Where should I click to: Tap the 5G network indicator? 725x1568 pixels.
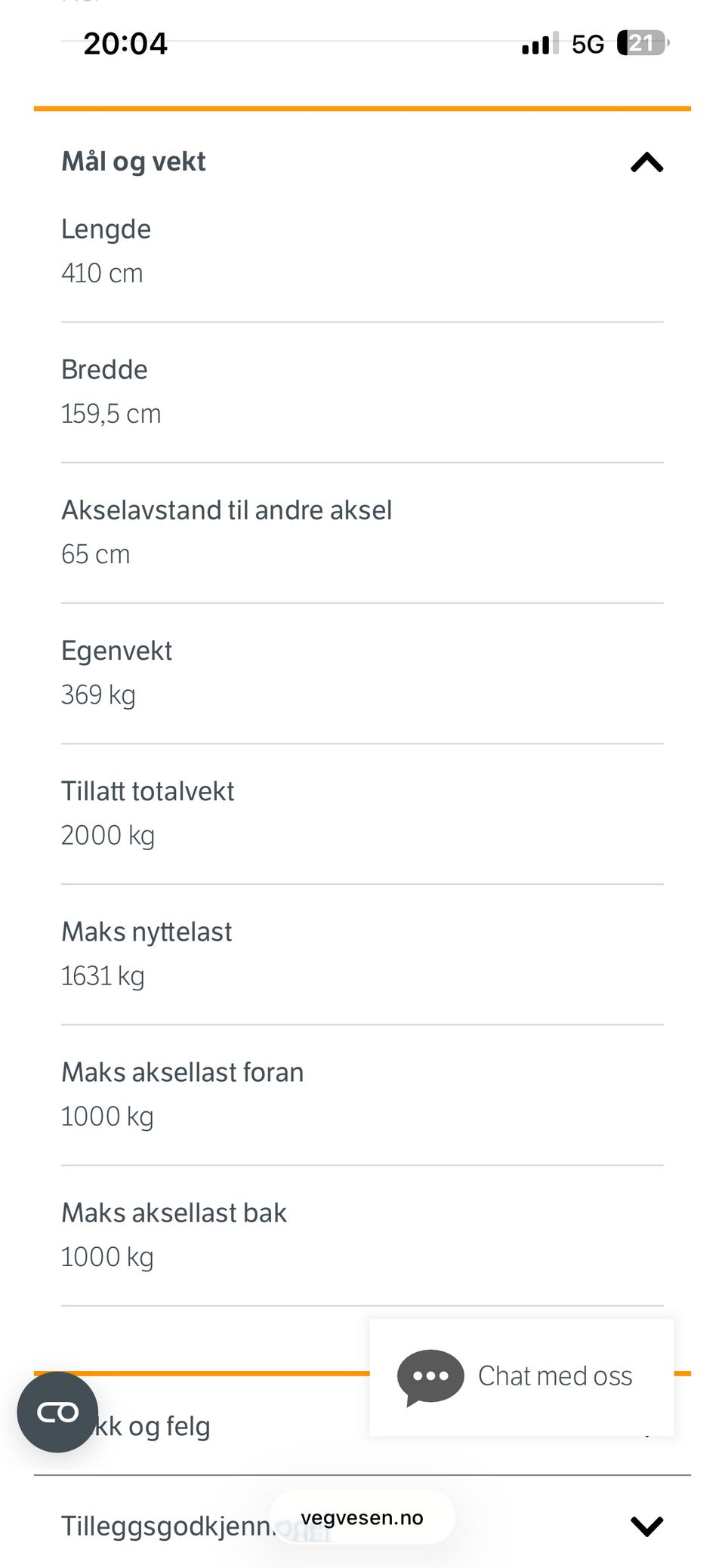pos(588,44)
